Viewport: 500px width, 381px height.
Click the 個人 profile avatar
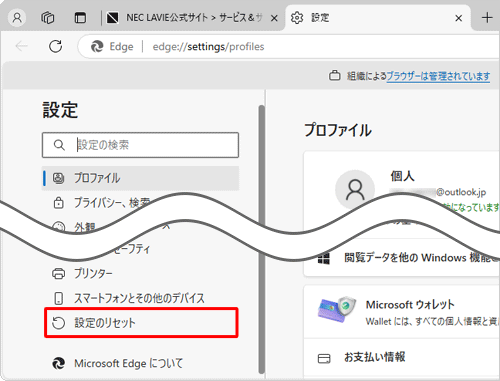[355, 189]
